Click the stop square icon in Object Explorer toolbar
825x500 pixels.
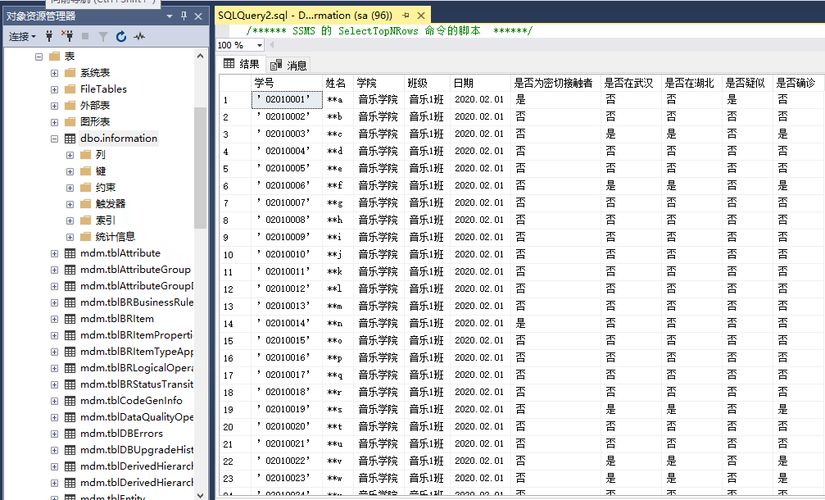point(85,36)
